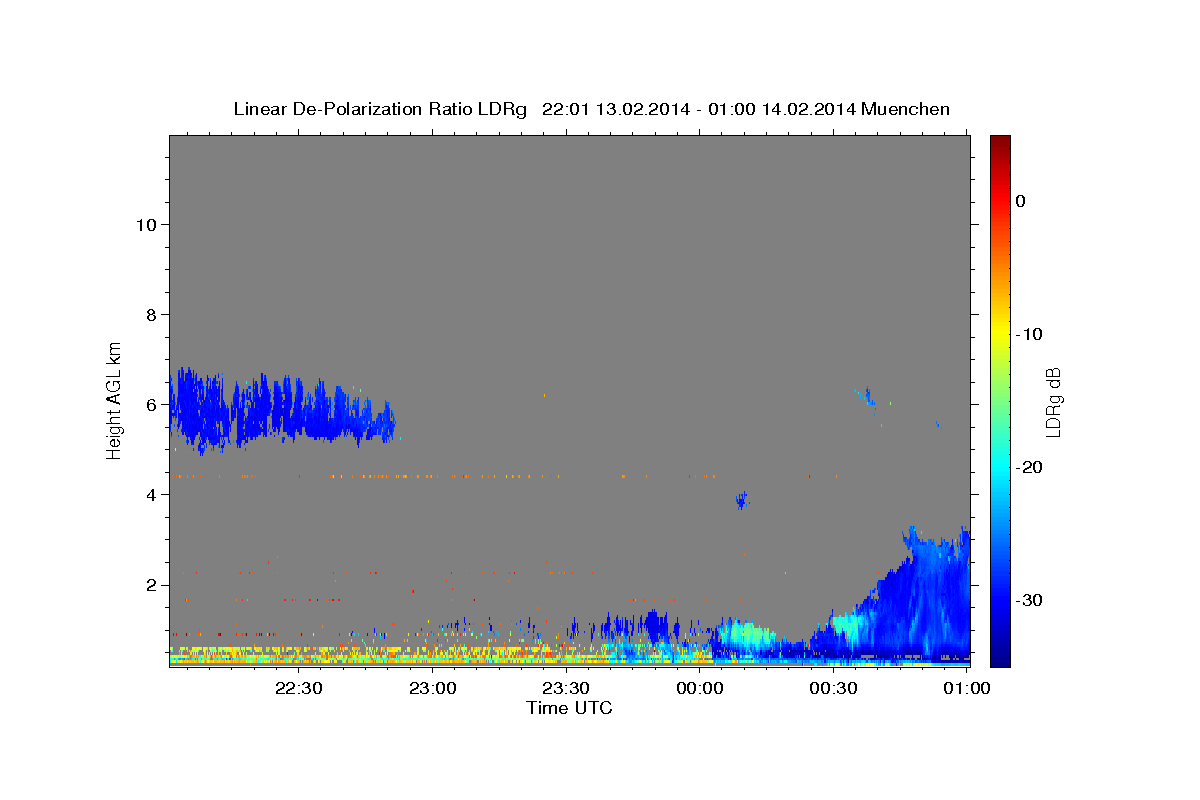1200x800 pixels.
Task: Click the 00:00 time tick label
Action: click(700, 688)
